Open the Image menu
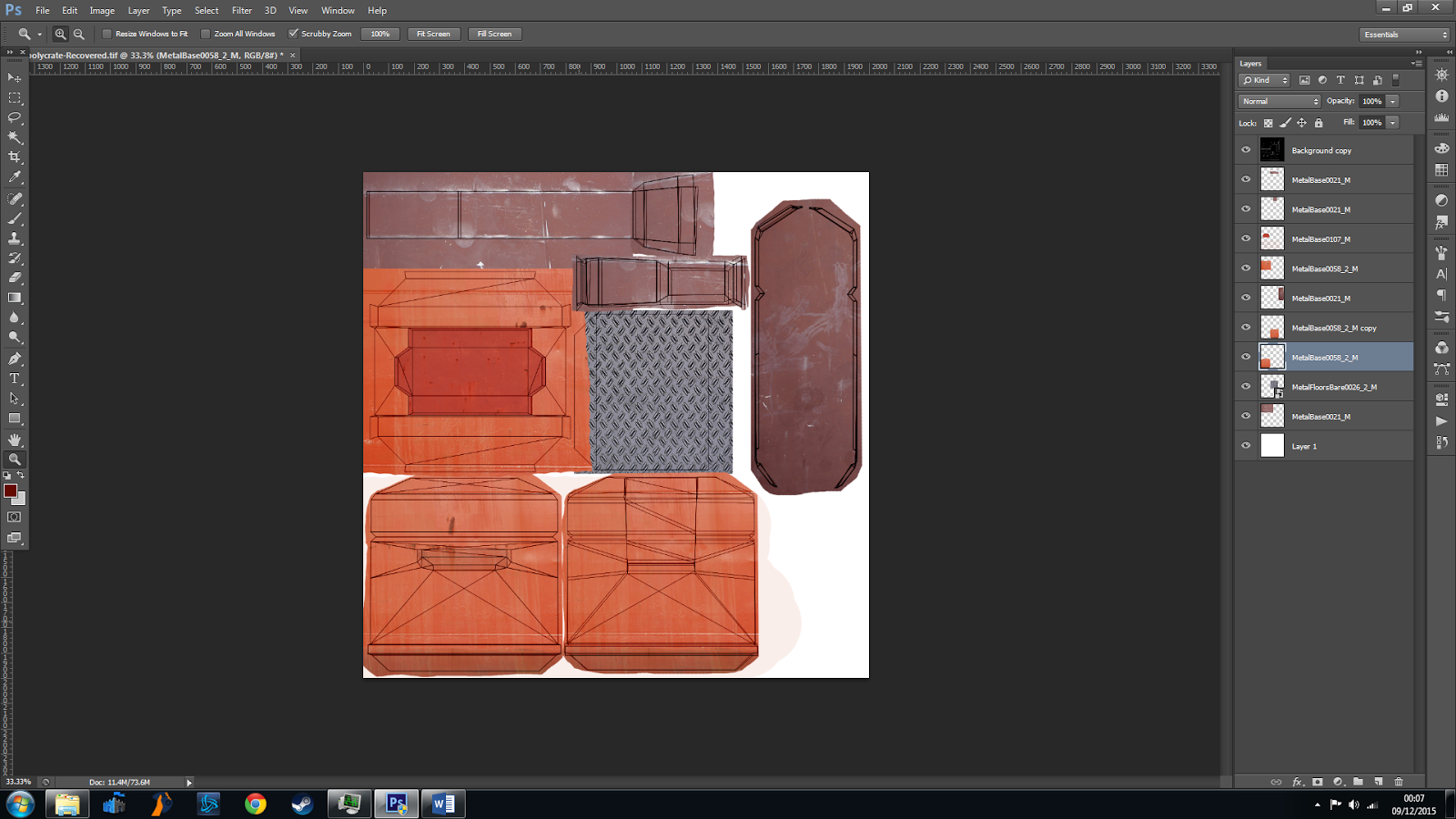The image size is (1456, 819). tap(101, 10)
